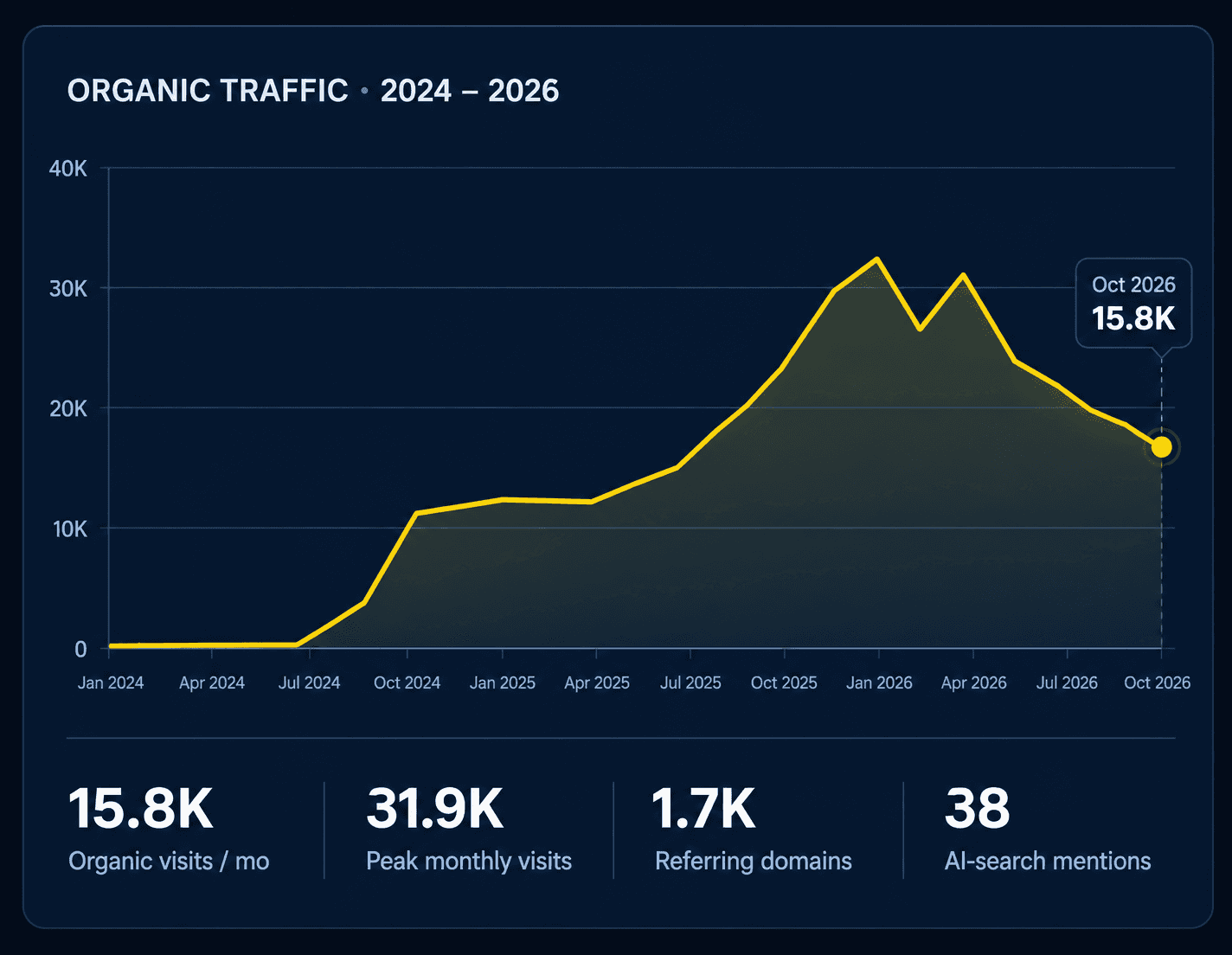Image resolution: width=1232 pixels, height=955 pixels.
Task: Click the Oct 2024 x-axis label
Action: pyautogui.click(x=407, y=683)
